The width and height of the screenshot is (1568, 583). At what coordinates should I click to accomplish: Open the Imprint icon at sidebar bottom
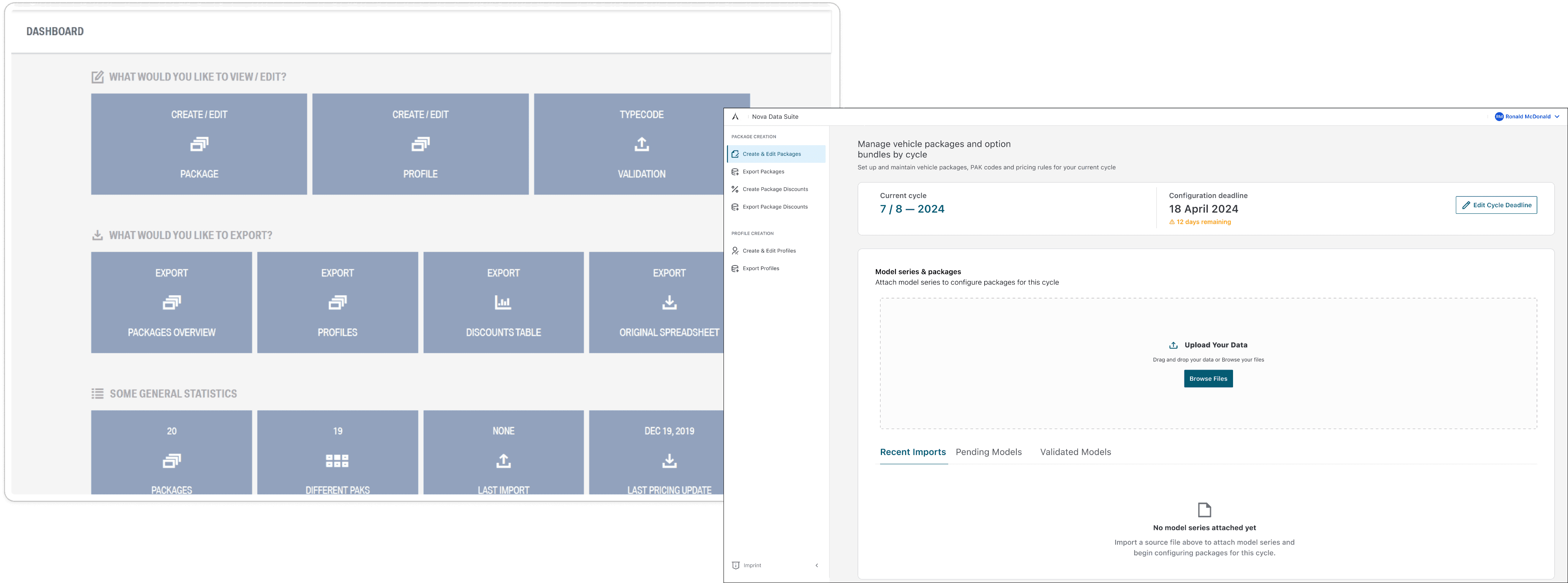(x=736, y=565)
